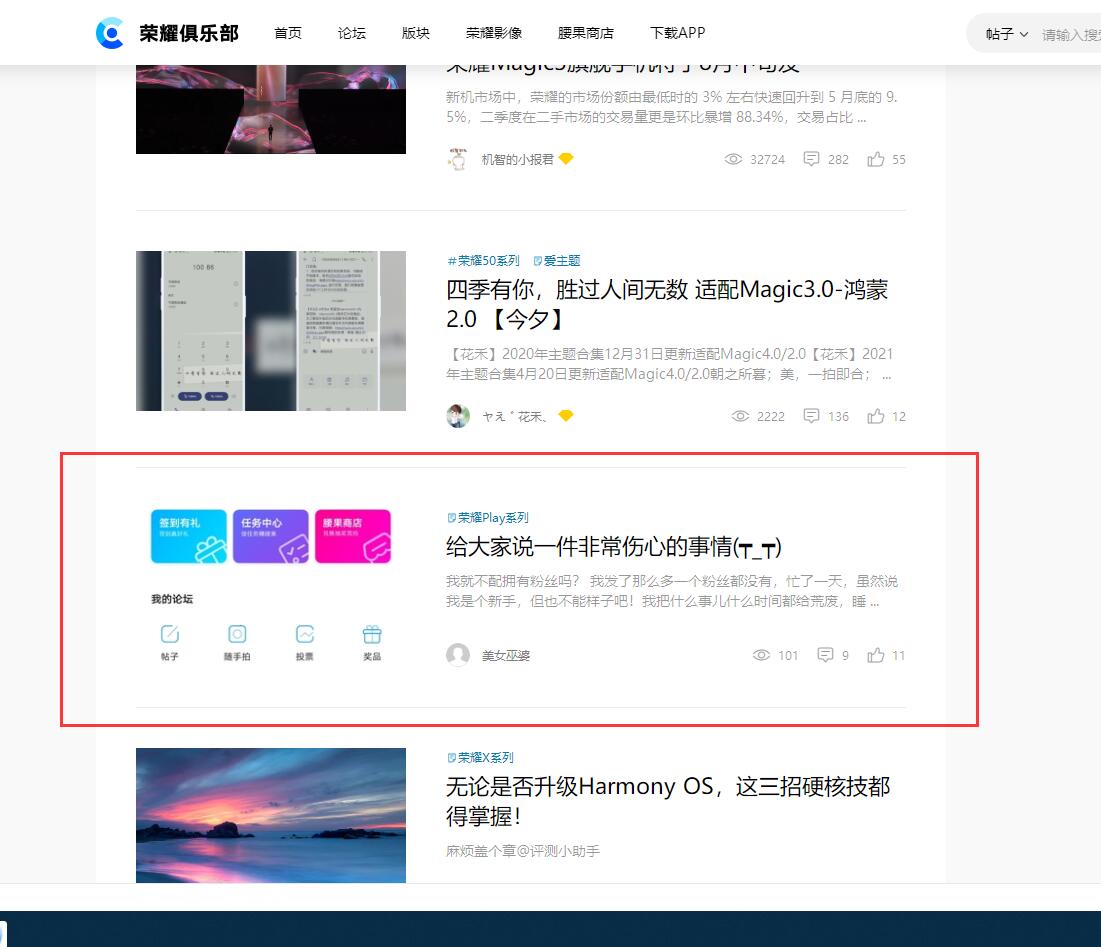Open 荣耀影像 in navigation bar
The height and width of the screenshot is (947, 1101).
point(494,33)
